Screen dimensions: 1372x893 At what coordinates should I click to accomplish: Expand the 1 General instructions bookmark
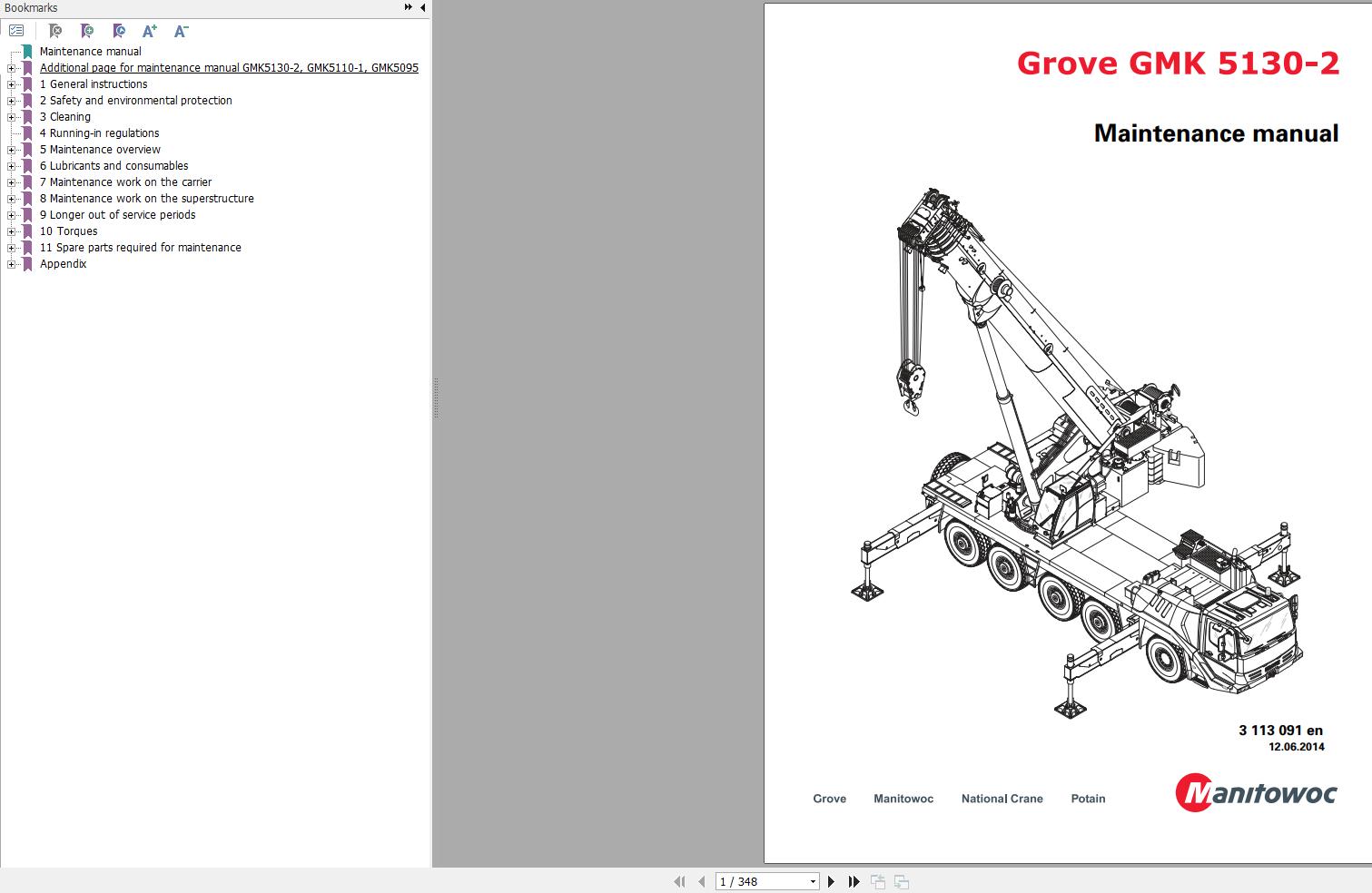(x=12, y=84)
